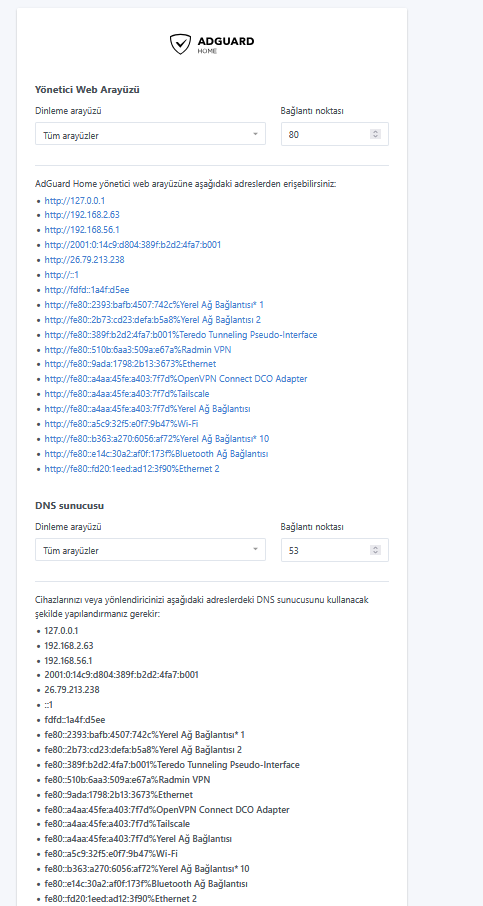Open the http://192.168.2.63 link
This screenshot has width=483, height=906.
tap(82, 215)
